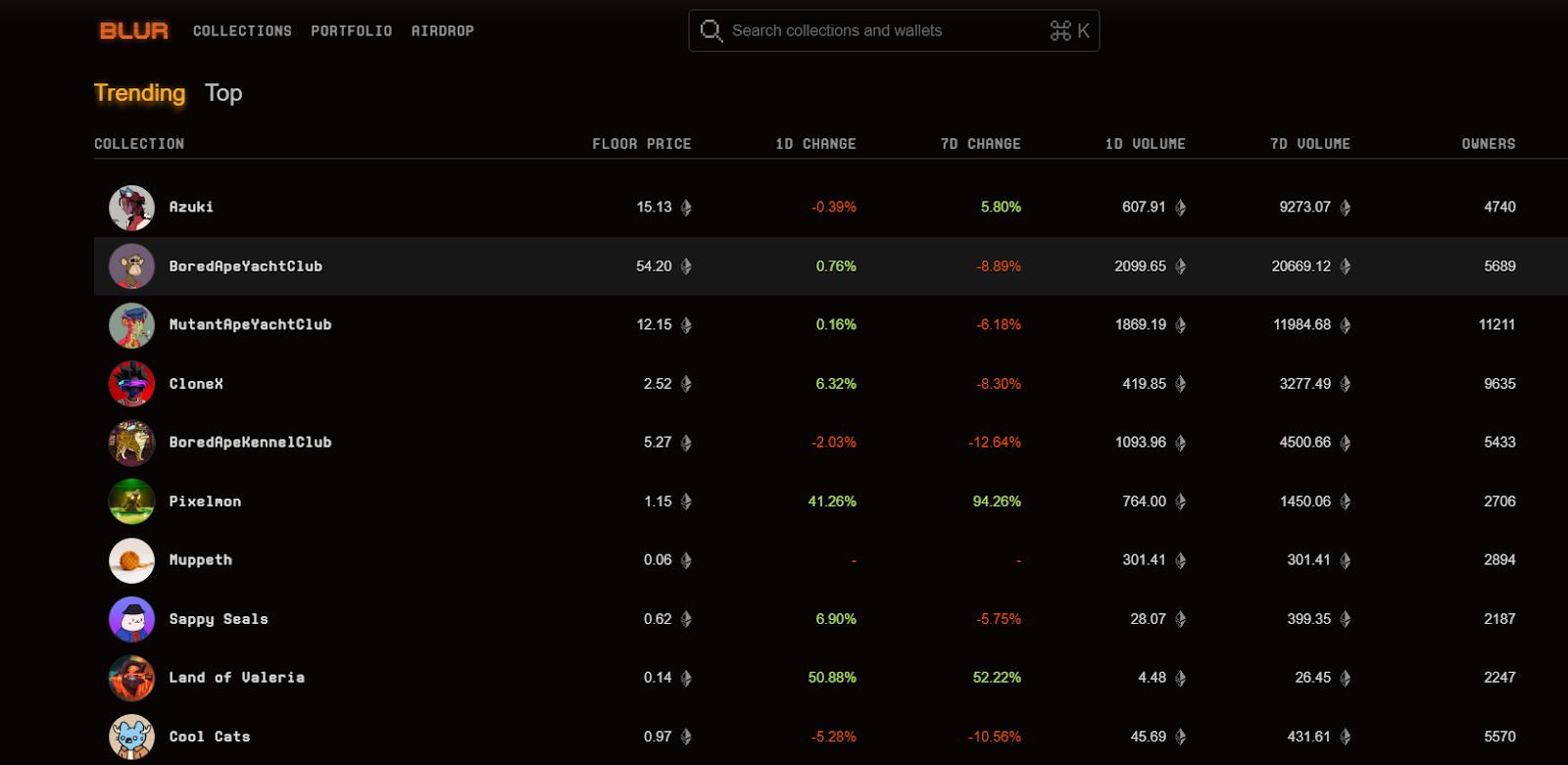Sort by 7D Change column header
This screenshot has width=1568, height=765.
[980, 144]
